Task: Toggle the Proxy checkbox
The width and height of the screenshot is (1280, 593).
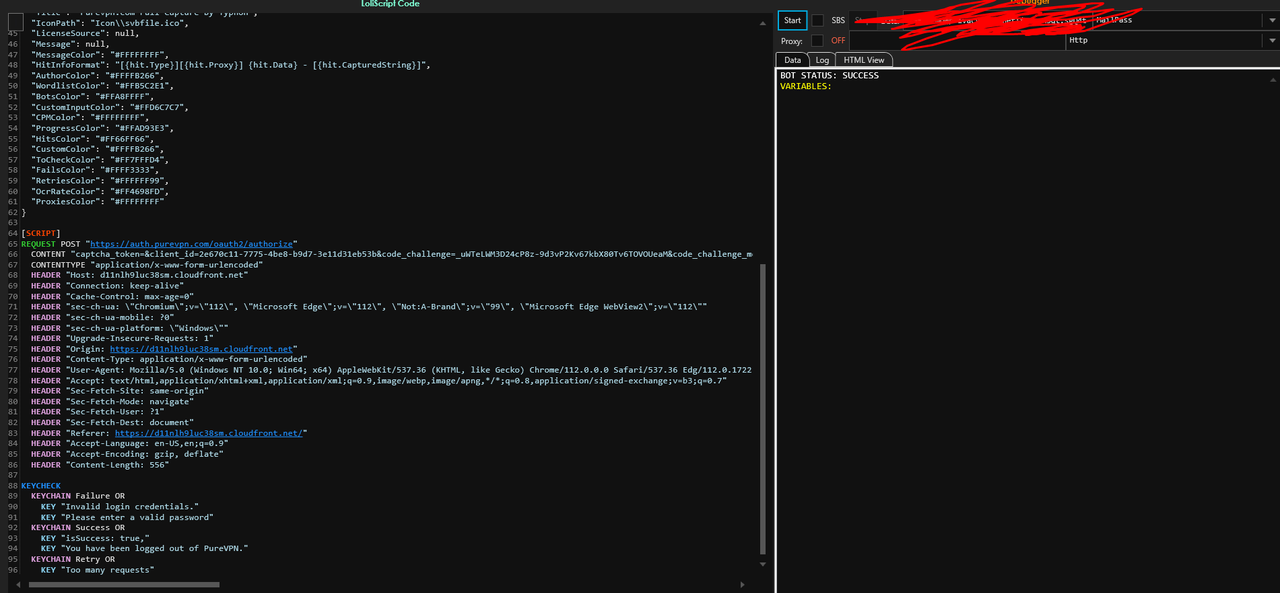Action: (817, 40)
